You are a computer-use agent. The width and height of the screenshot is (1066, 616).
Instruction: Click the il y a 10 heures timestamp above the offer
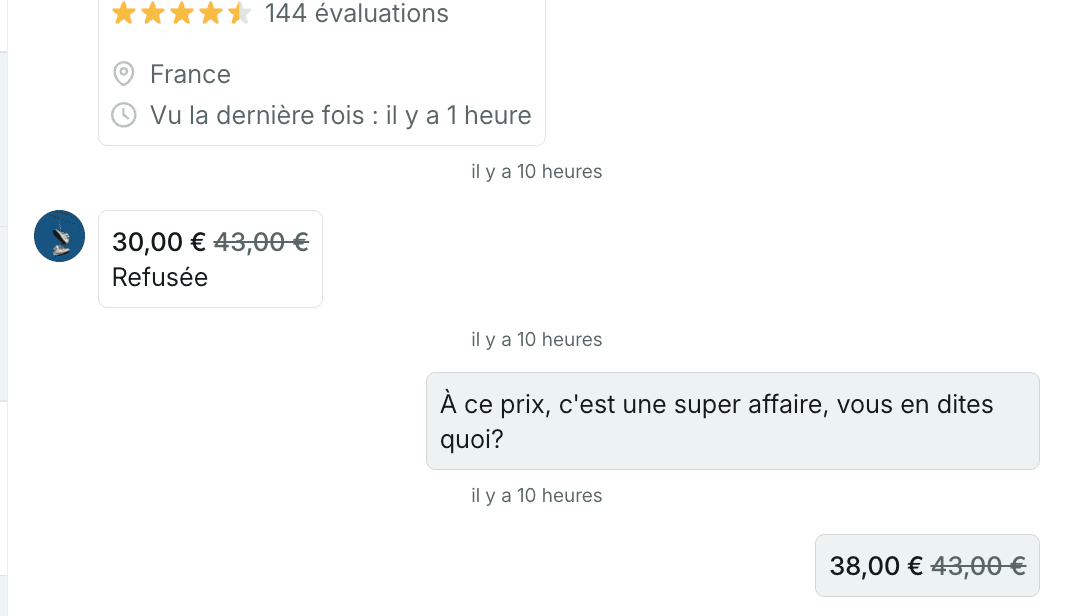(536, 171)
